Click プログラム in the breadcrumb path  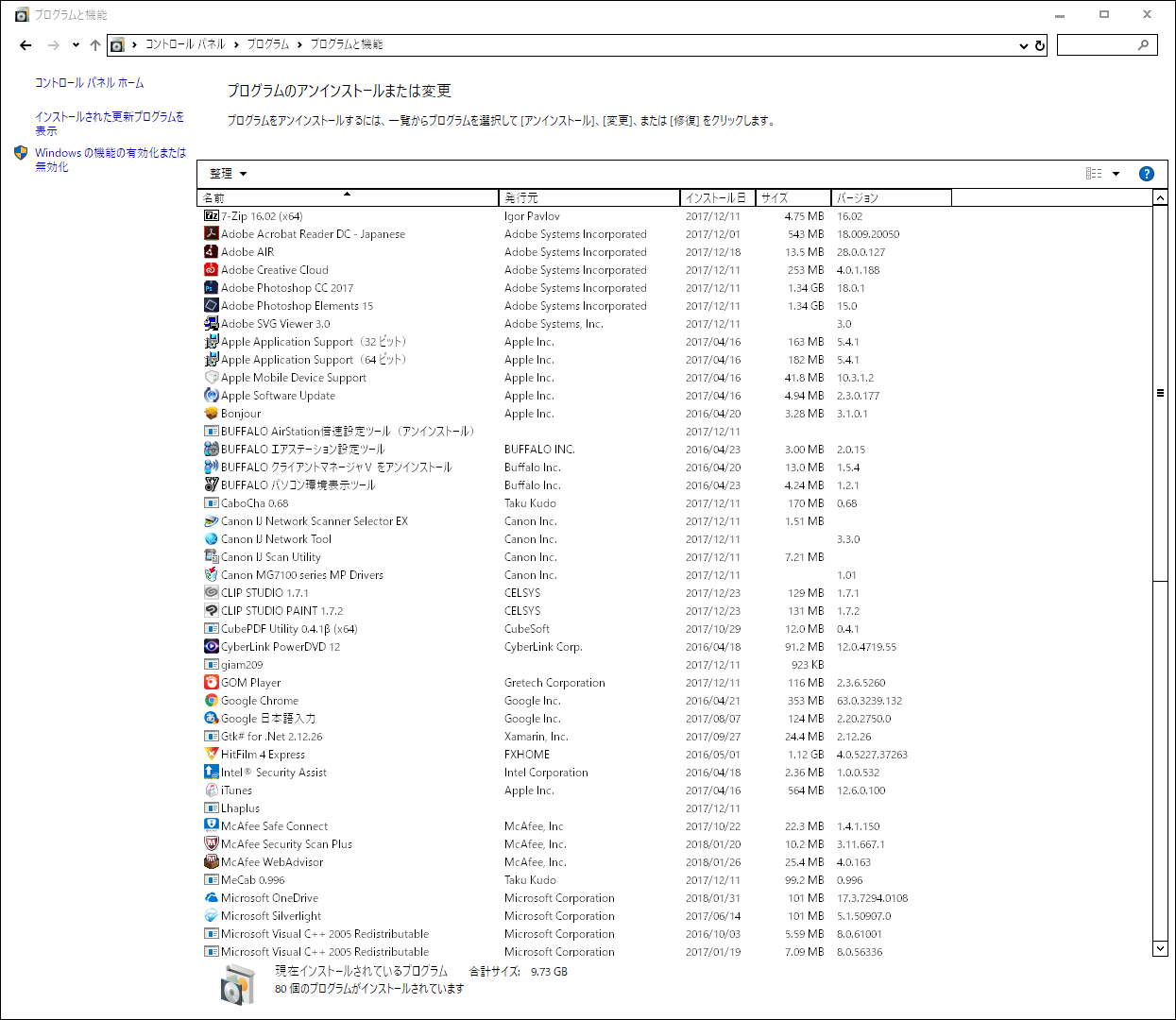(x=268, y=44)
